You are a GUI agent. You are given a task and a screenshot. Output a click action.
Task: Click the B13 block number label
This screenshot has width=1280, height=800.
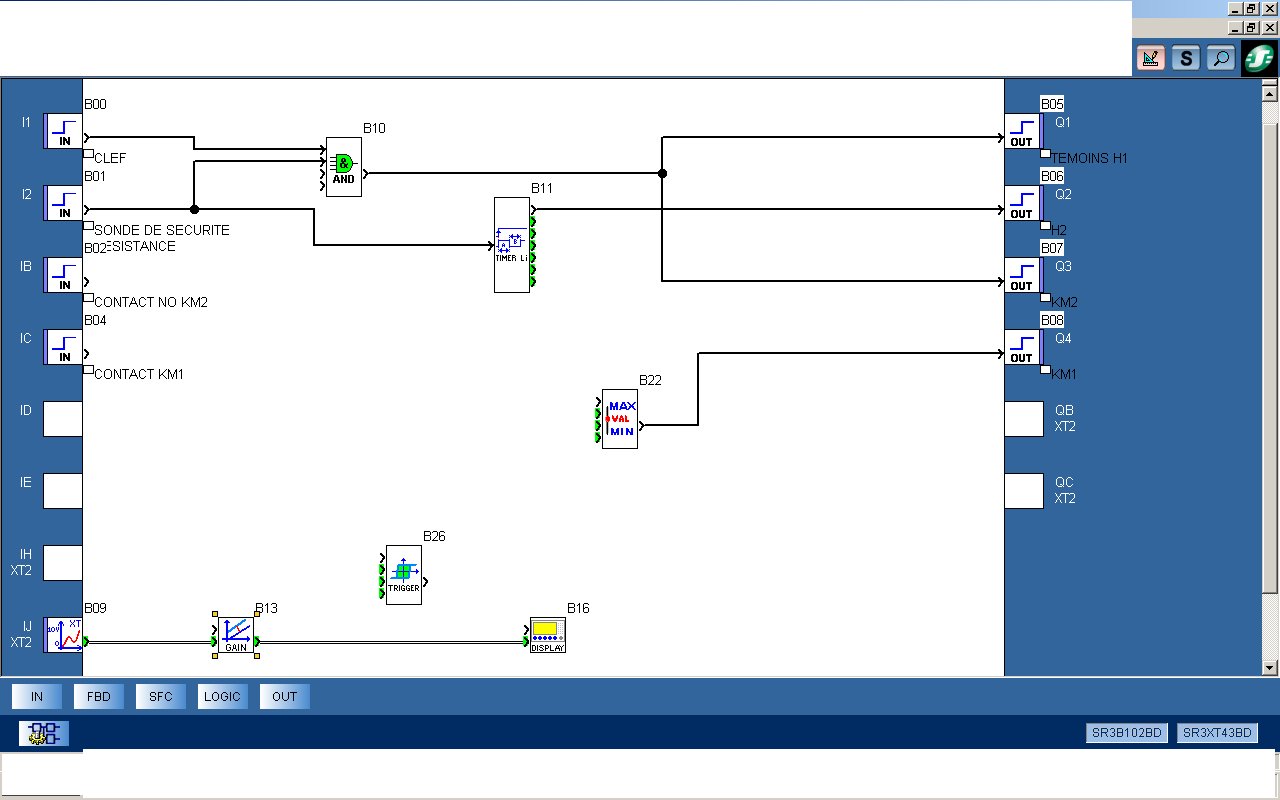[x=267, y=608]
